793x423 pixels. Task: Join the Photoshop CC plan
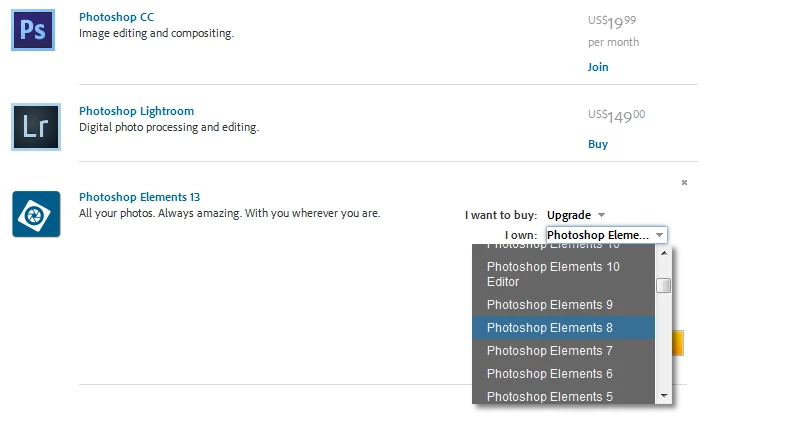597,67
